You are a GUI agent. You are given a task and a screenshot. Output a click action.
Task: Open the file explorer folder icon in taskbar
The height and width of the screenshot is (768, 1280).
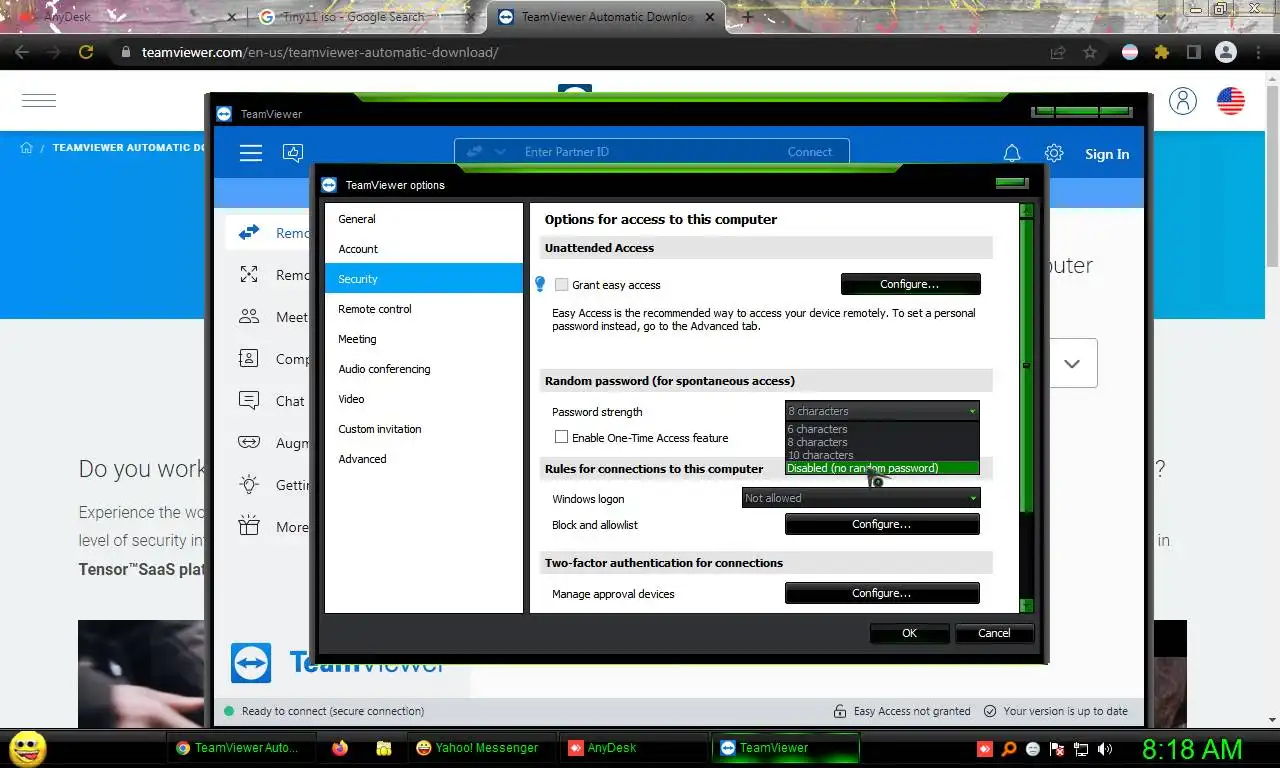(x=383, y=747)
